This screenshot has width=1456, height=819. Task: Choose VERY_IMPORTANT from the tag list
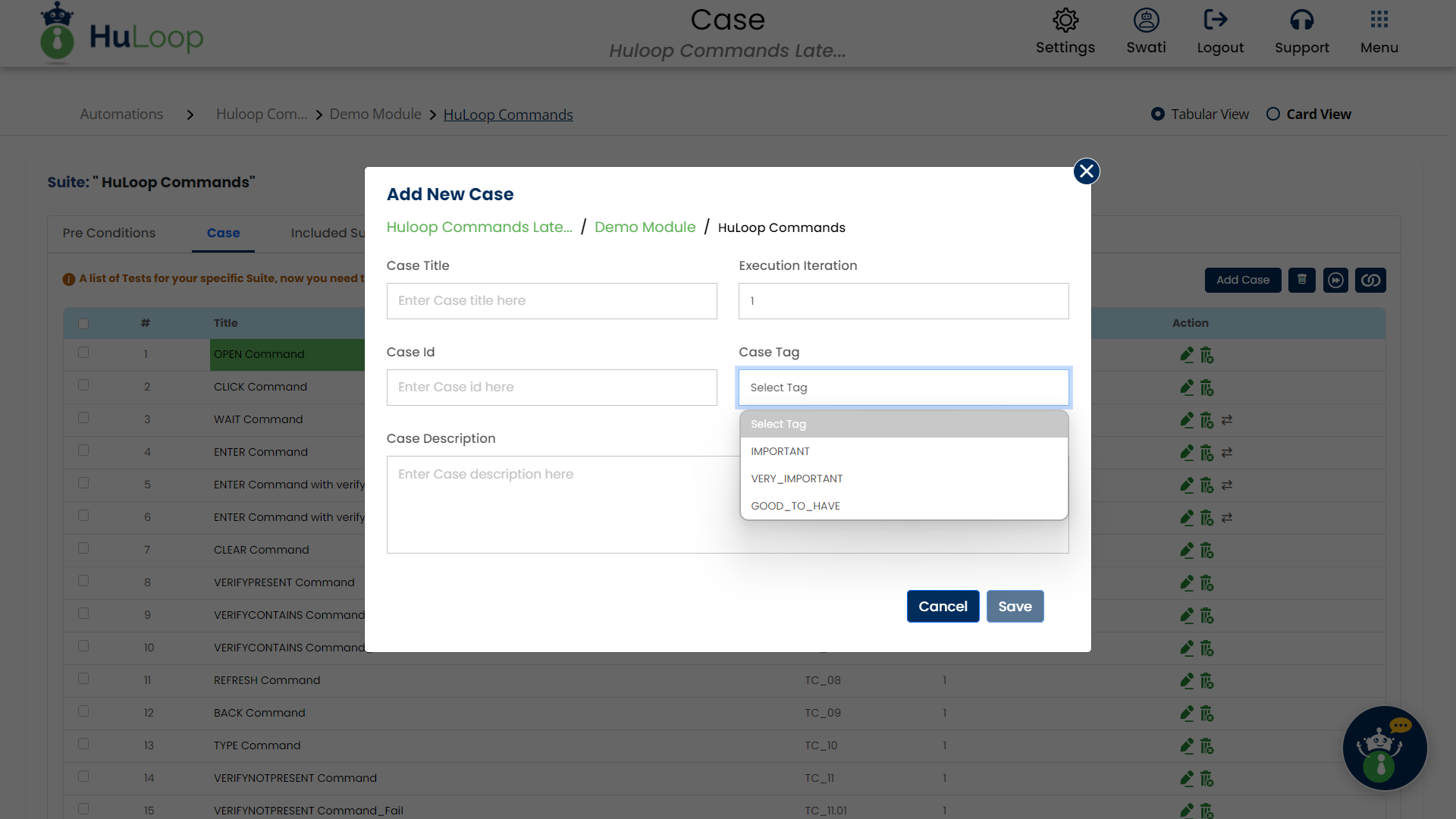[x=903, y=479]
